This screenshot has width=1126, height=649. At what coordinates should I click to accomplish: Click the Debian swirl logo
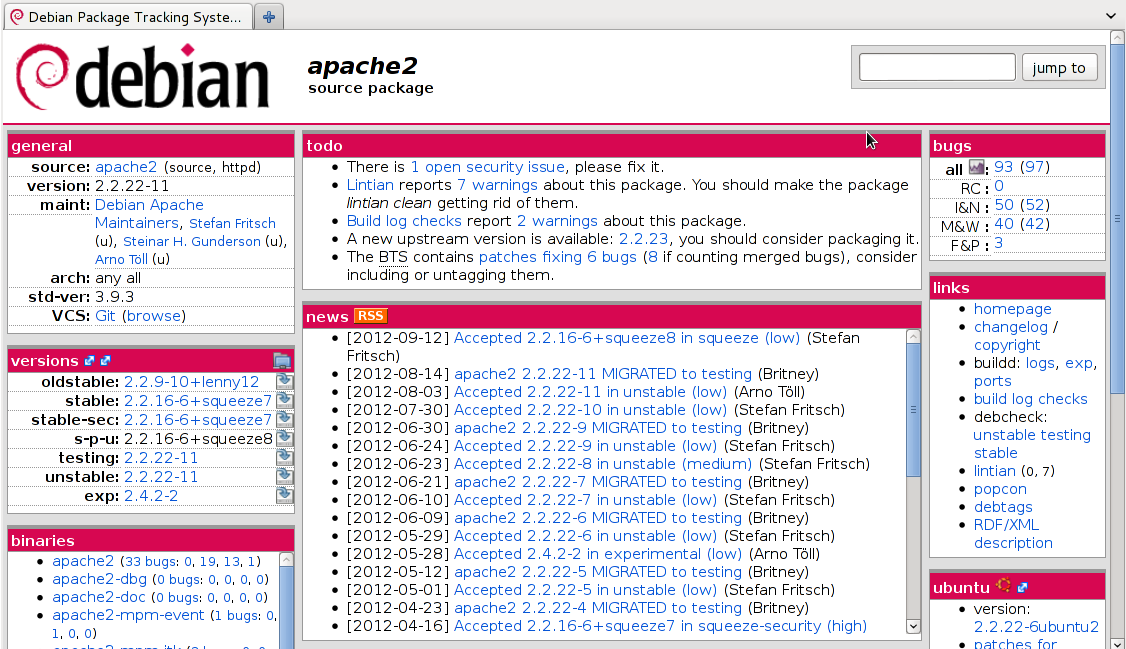(43, 77)
